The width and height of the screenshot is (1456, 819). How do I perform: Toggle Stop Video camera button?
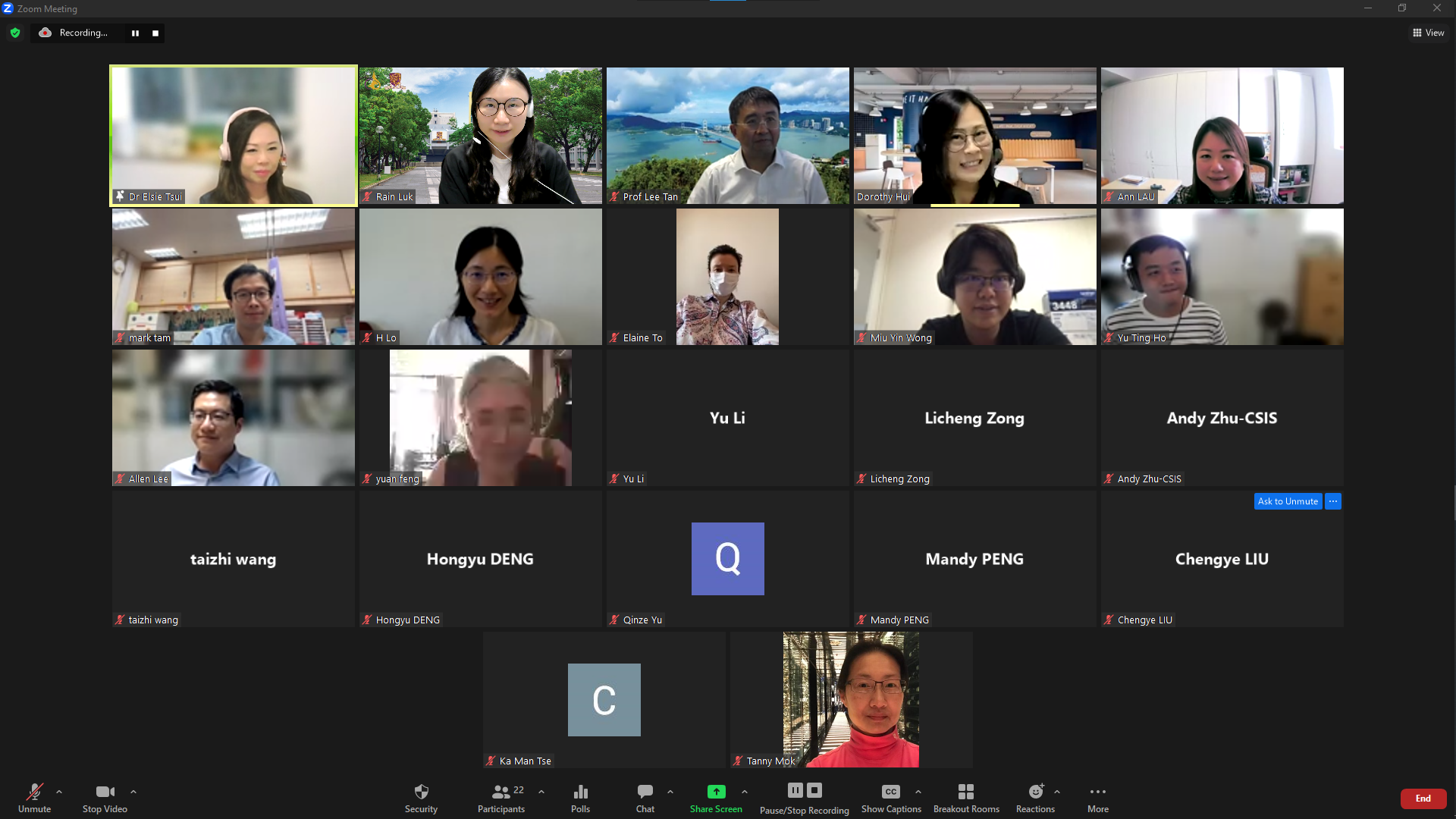105,792
